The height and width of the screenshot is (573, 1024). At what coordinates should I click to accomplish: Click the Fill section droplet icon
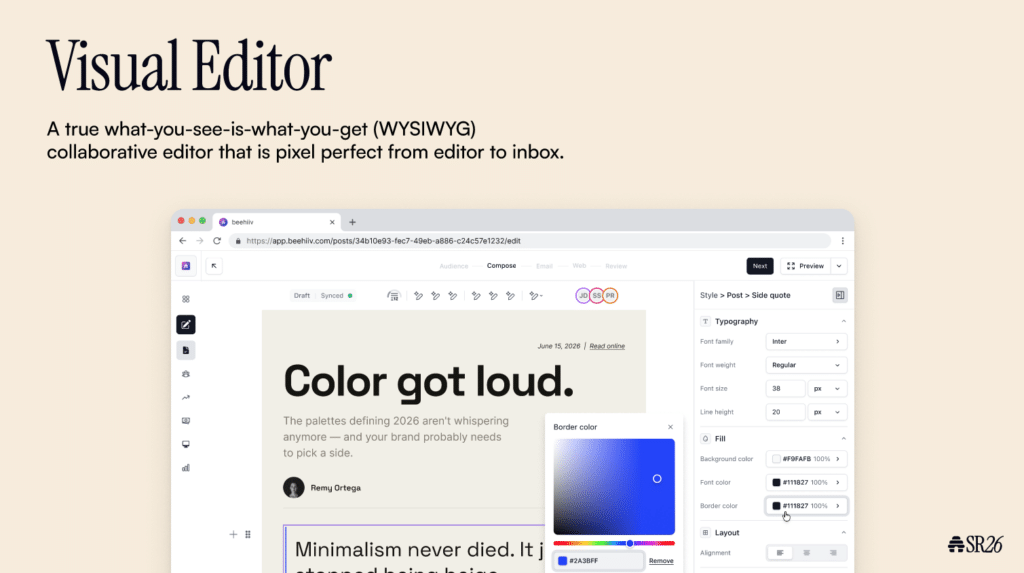click(705, 439)
